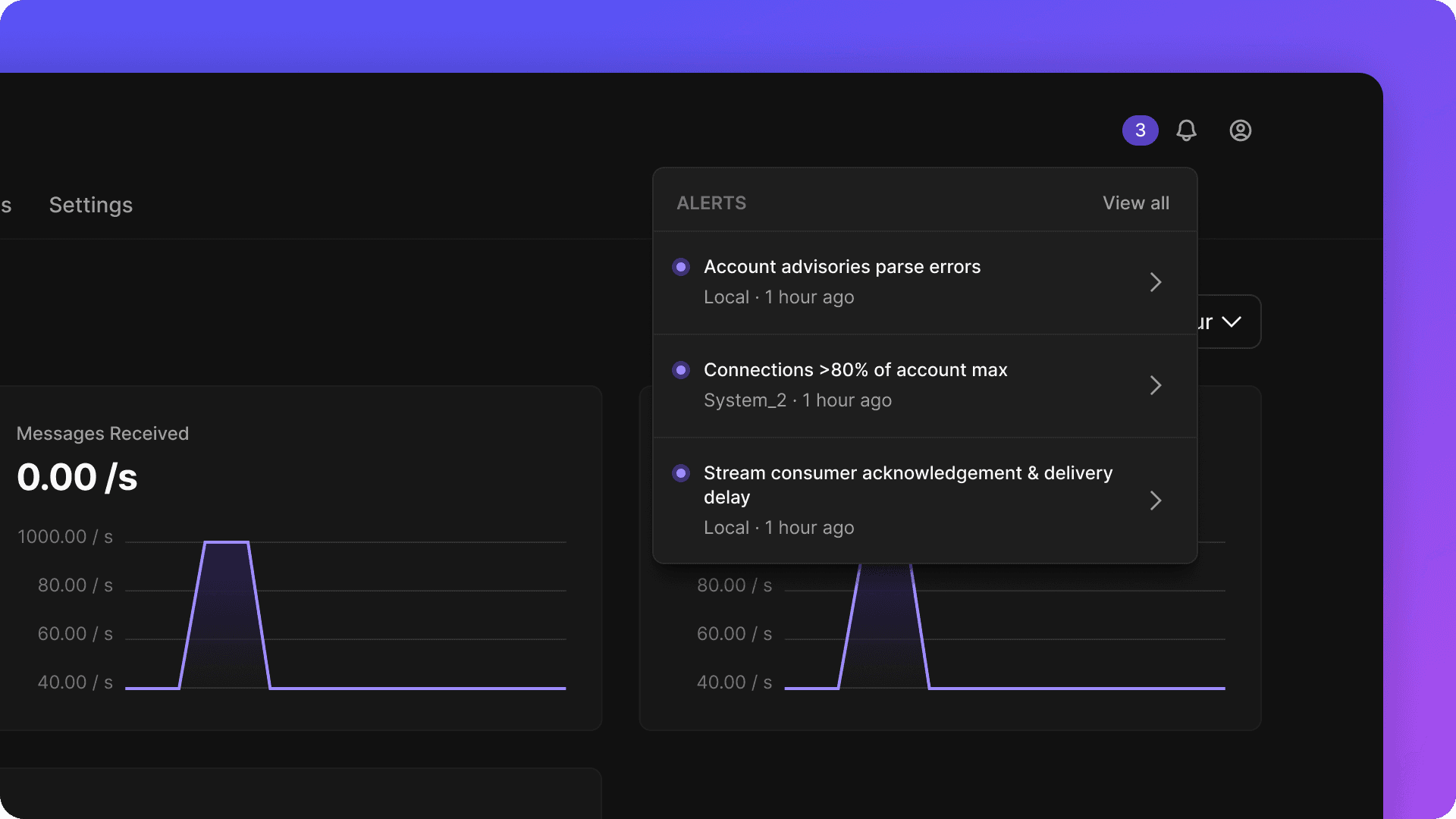Open the time range dropdown arrow
This screenshot has width=1456, height=819.
tap(1232, 322)
